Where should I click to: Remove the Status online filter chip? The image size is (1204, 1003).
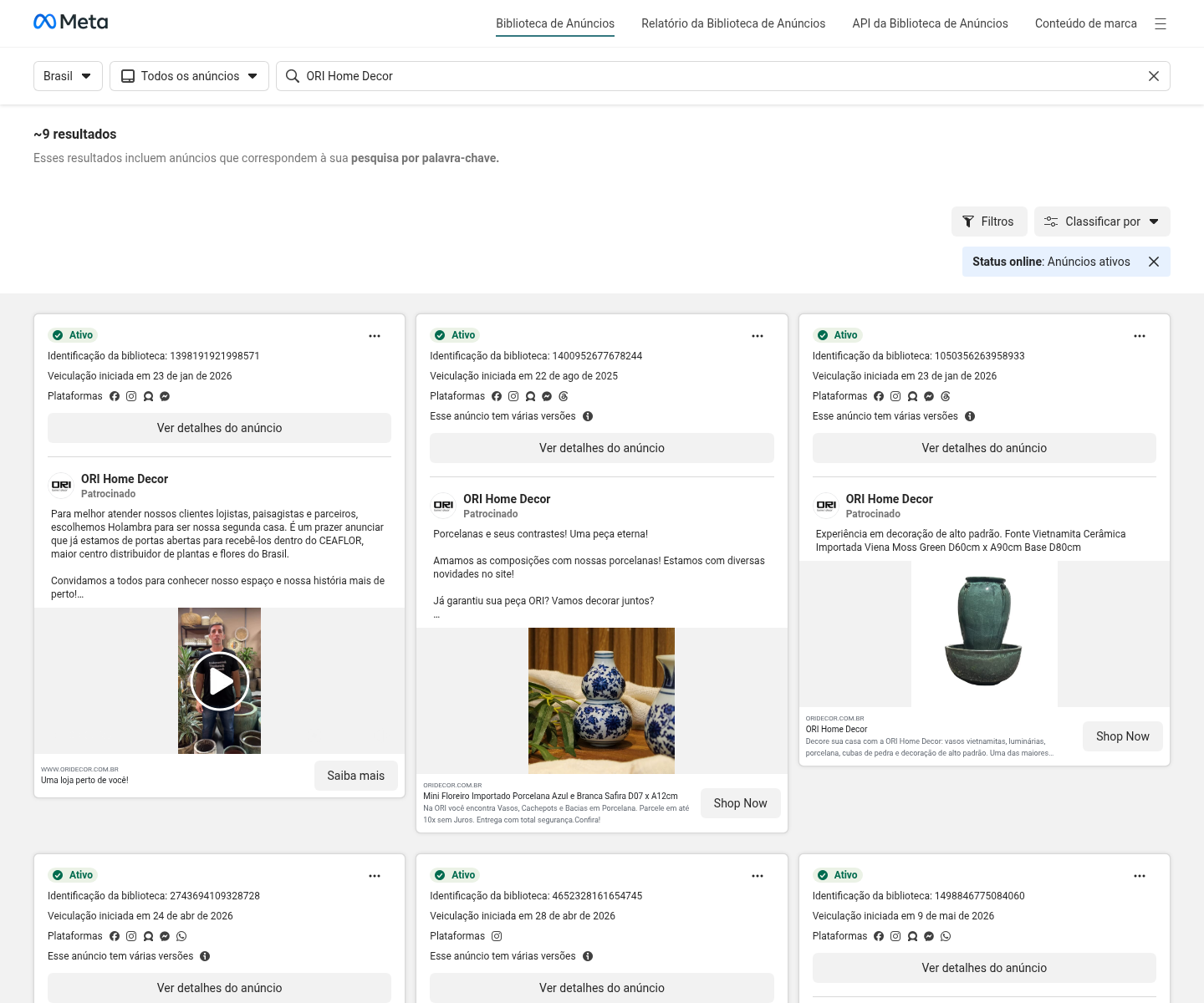1154,262
